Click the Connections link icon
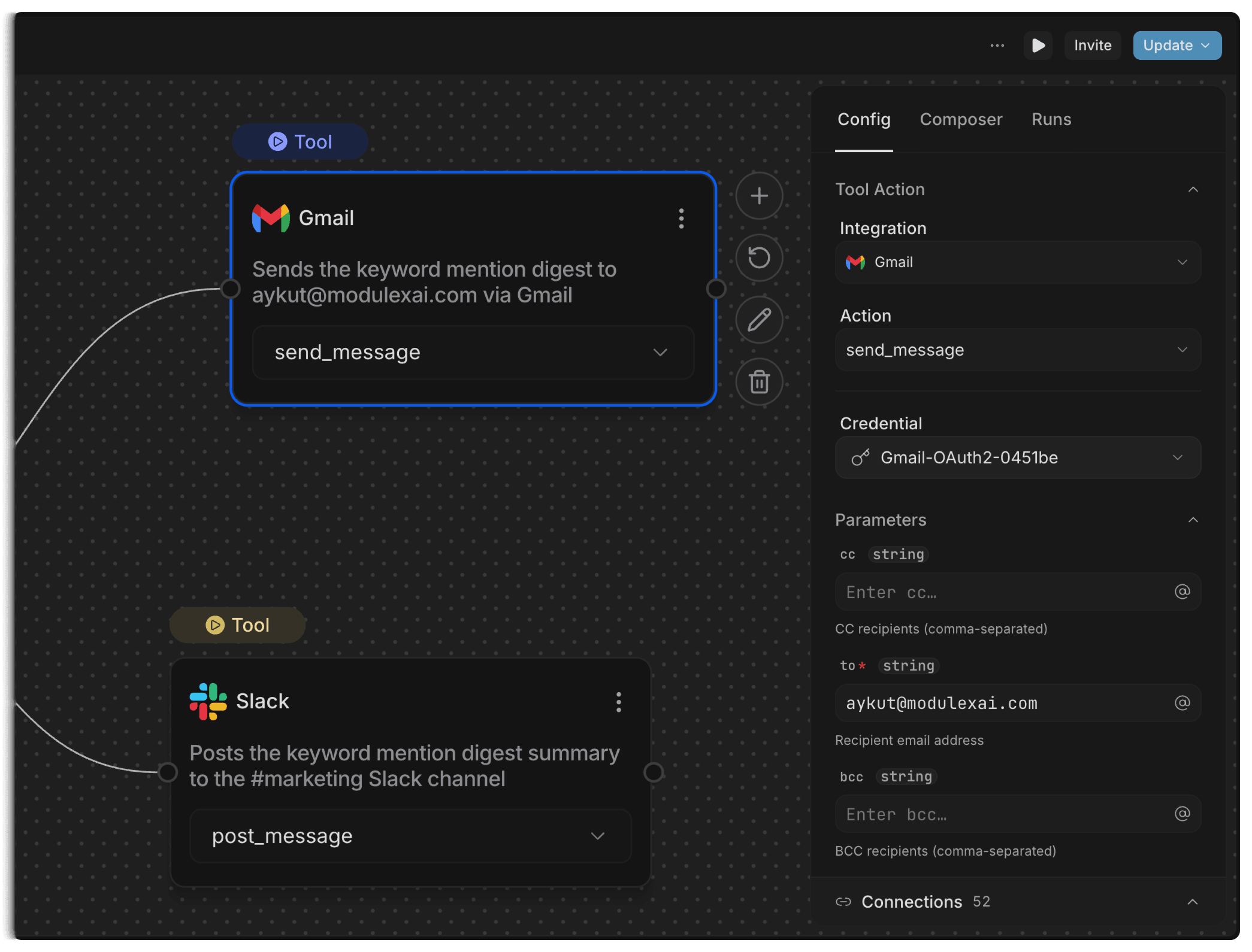Image resolution: width=1252 pixels, height=952 pixels. (843, 902)
